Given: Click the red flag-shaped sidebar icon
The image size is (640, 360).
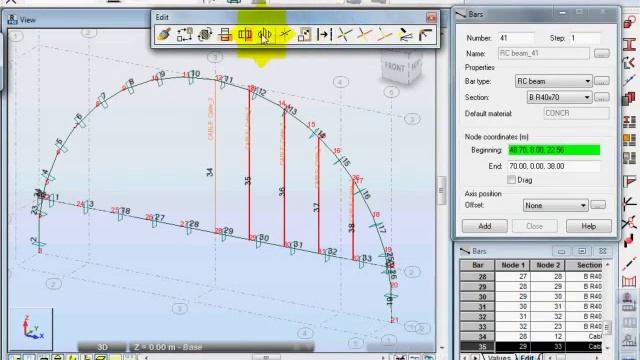Looking at the screenshot, I should coord(630,181).
